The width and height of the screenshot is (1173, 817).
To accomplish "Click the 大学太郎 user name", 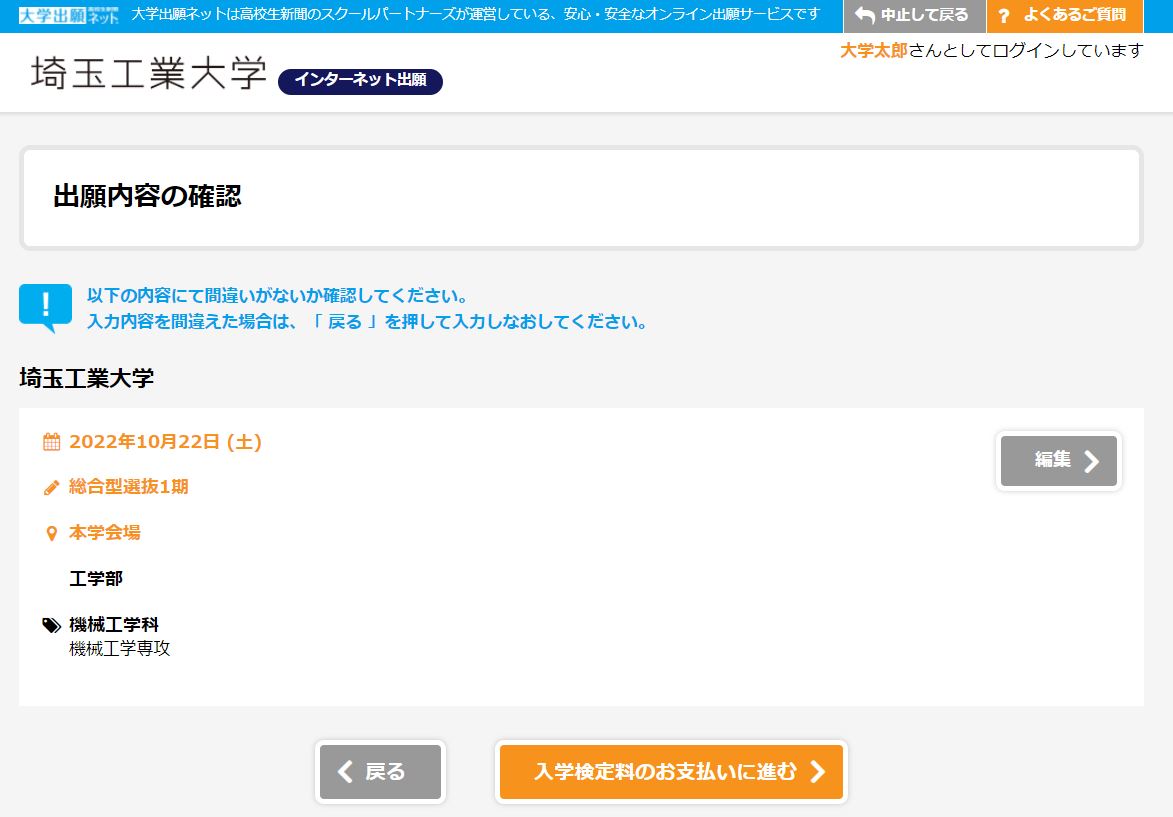I will pyautogui.click(x=874, y=50).
